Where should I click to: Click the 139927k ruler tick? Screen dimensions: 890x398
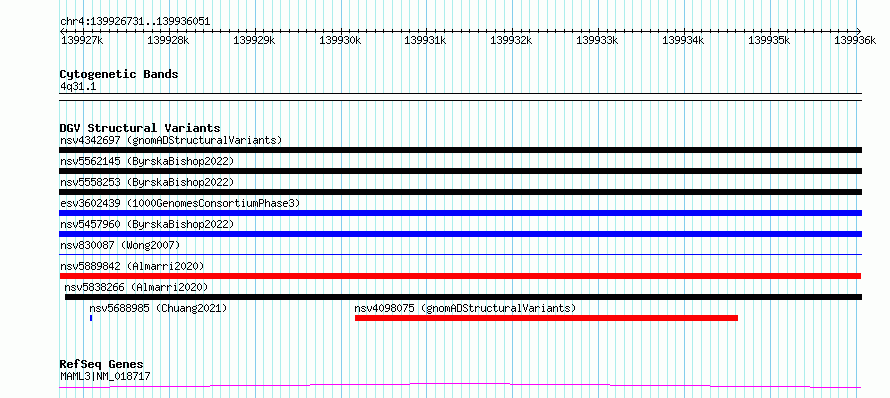pos(82,40)
